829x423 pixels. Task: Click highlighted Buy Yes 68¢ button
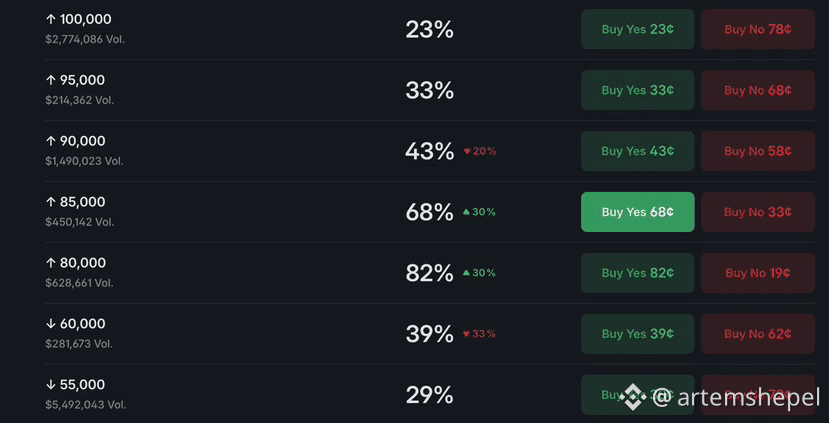point(638,212)
